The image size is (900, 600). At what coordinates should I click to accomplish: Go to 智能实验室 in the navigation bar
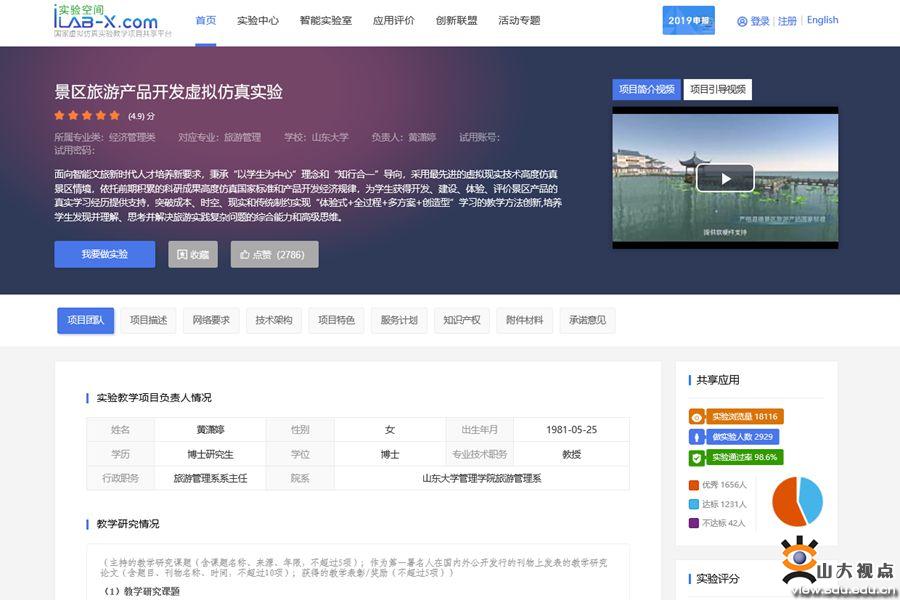(x=325, y=21)
